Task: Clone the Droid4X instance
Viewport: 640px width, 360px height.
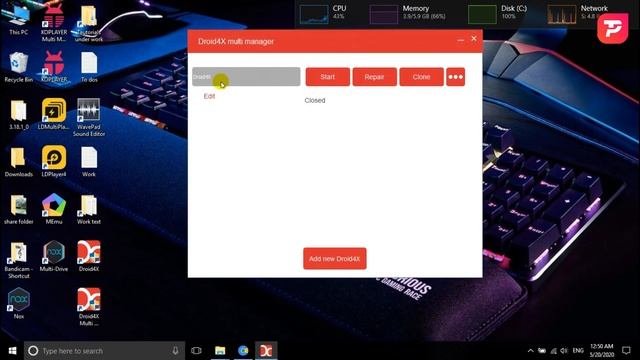Action: pos(421,77)
